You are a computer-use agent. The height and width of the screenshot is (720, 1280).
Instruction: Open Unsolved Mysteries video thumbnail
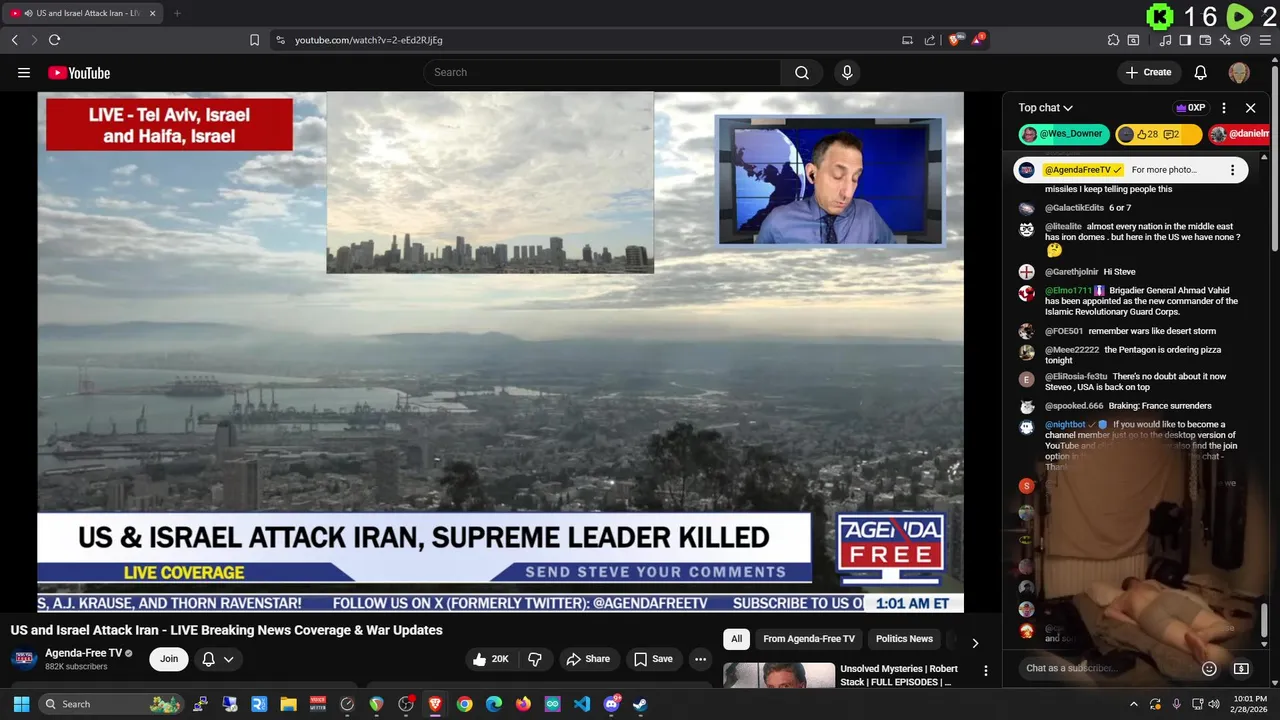[x=779, y=675]
